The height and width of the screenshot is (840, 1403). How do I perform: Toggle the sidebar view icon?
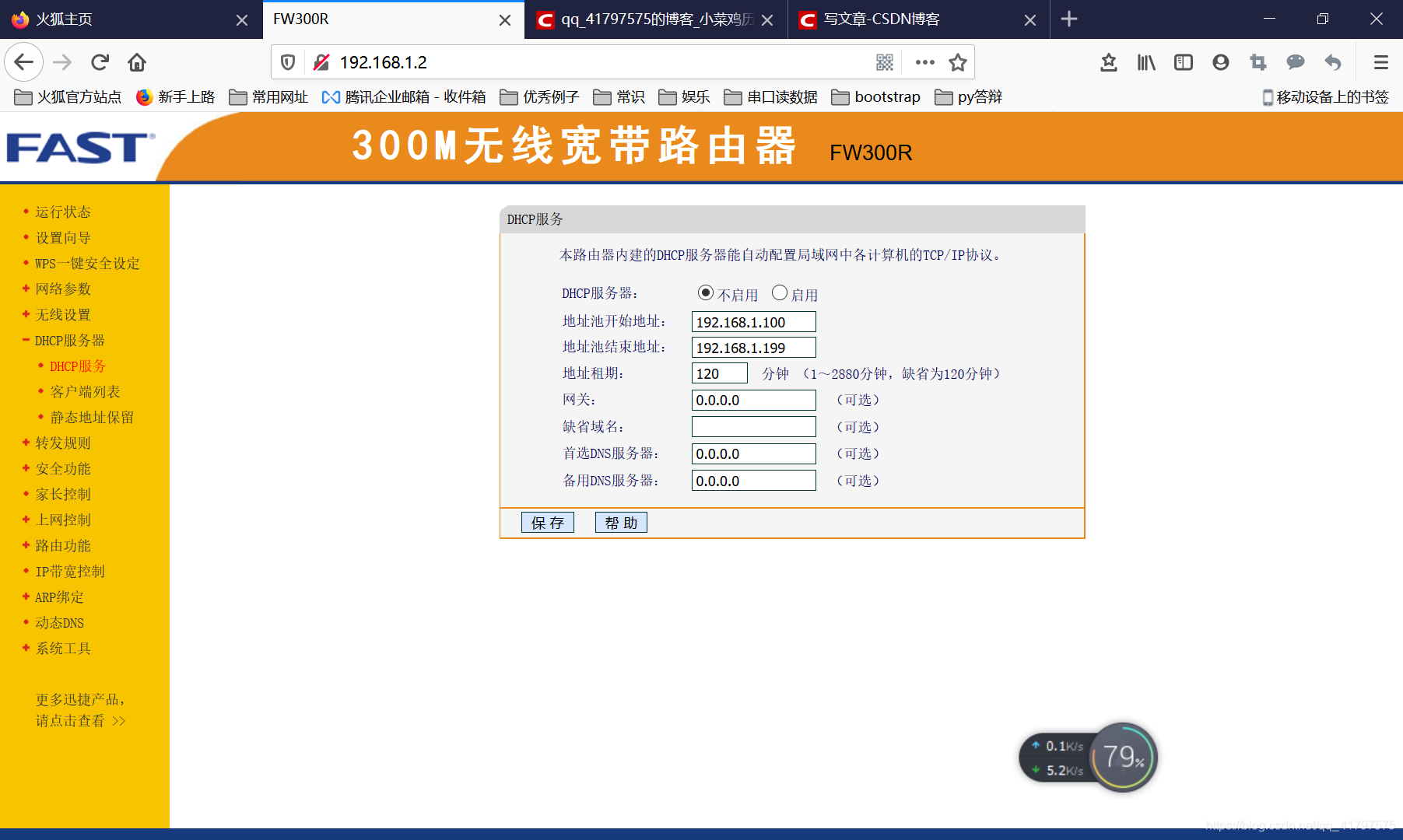(x=1184, y=62)
